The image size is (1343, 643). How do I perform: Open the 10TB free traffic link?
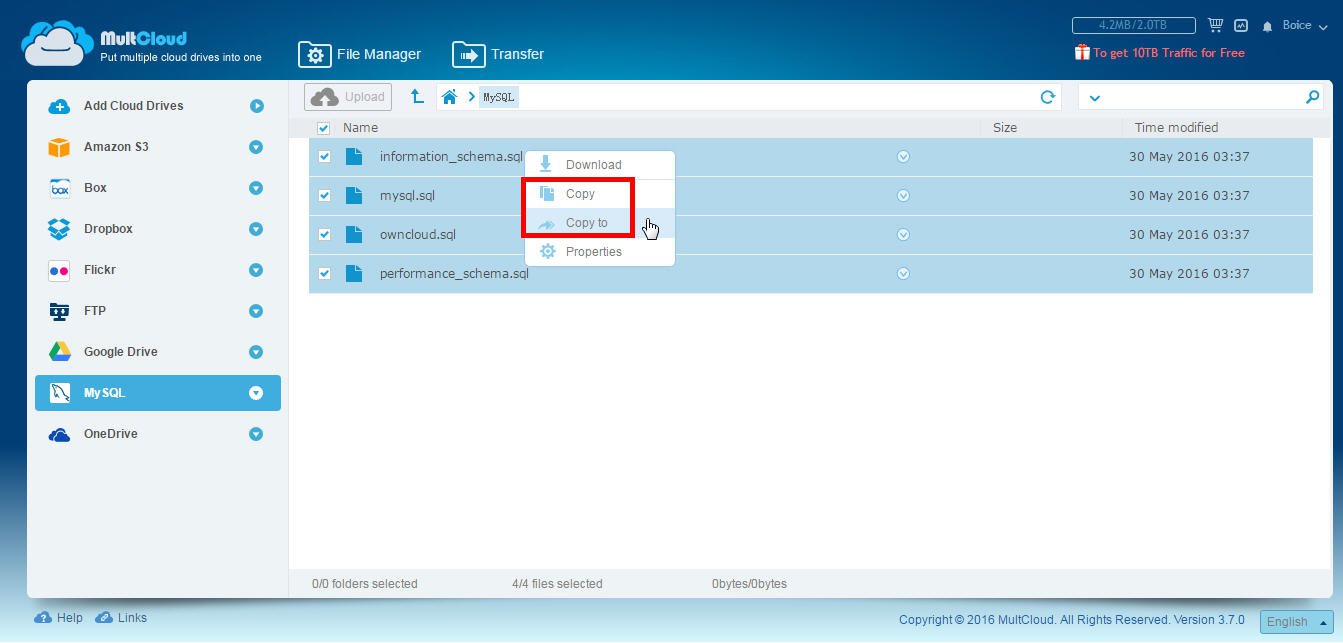1168,53
